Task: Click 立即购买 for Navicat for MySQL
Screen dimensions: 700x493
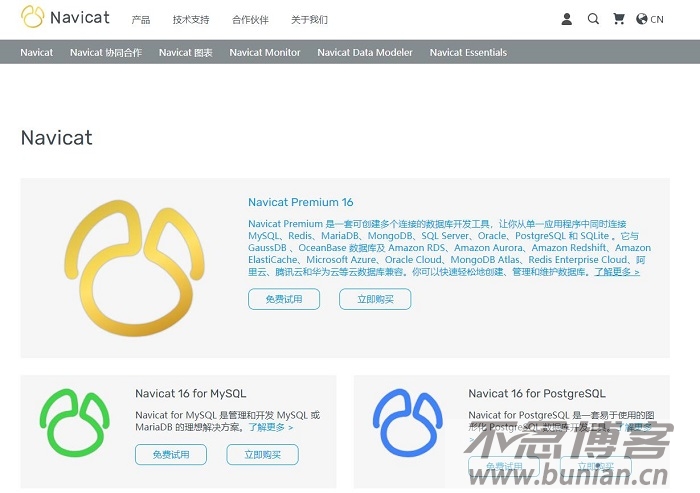Action: click(262, 455)
